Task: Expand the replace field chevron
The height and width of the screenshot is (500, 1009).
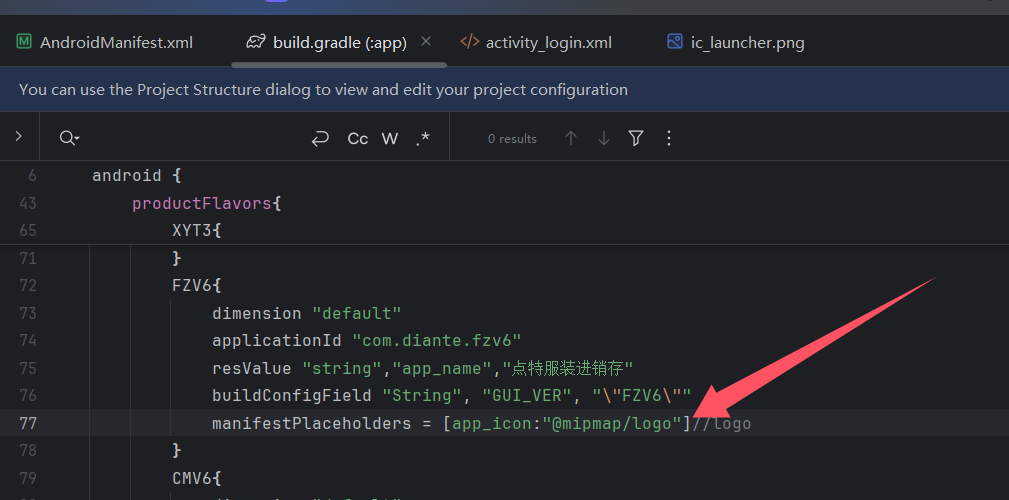Action: click(x=18, y=137)
